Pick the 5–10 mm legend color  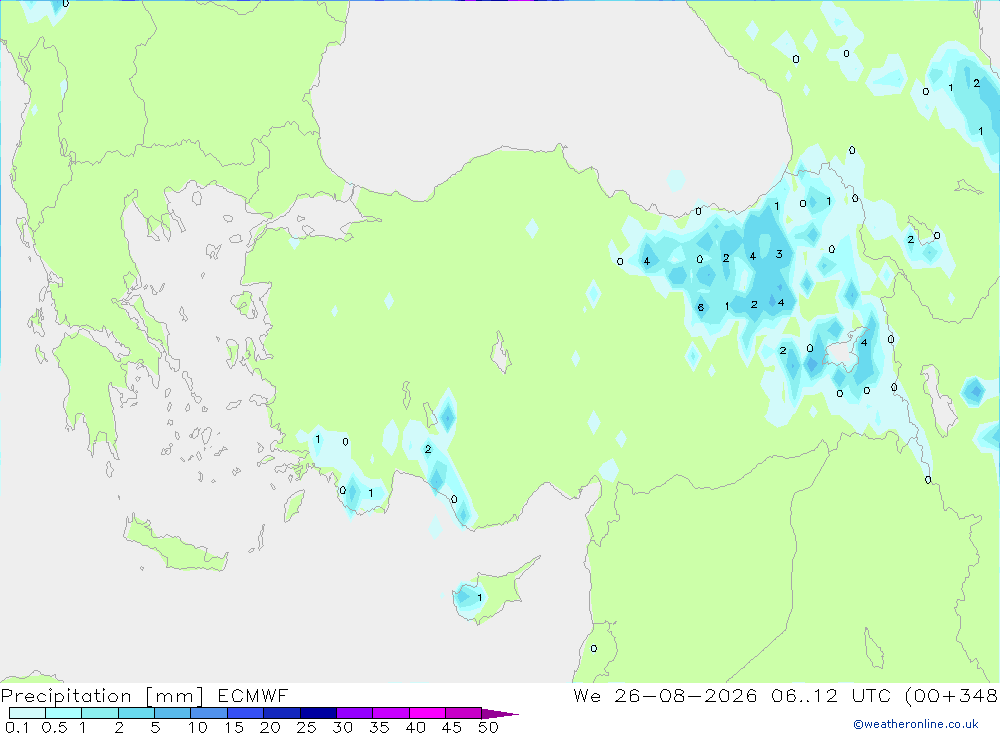tap(173, 713)
